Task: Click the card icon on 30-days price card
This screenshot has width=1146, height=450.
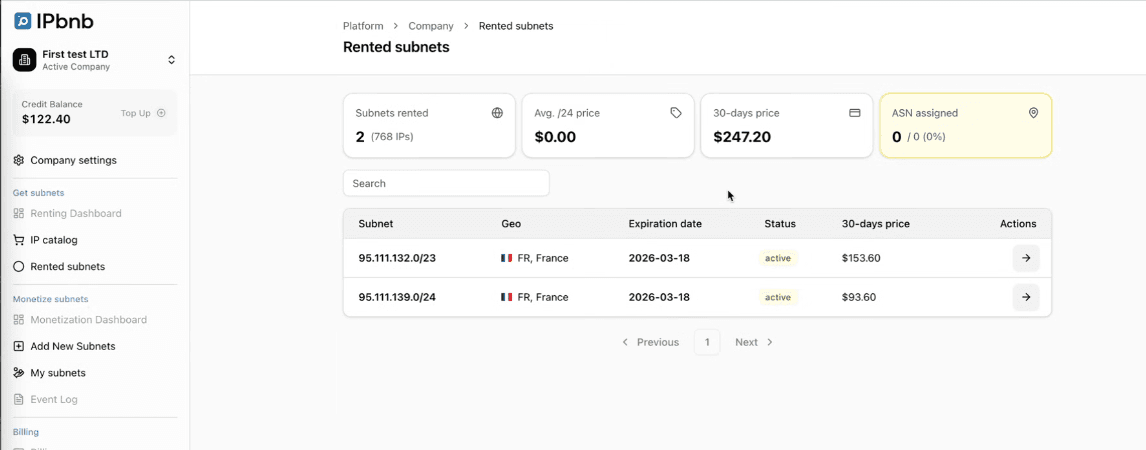Action: (854, 113)
